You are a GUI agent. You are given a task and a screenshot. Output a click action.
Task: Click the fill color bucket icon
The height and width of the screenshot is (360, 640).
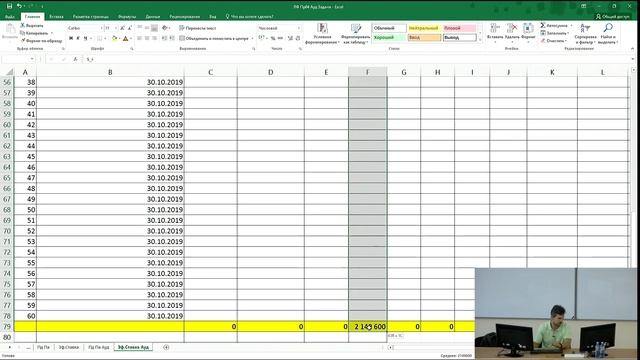pos(115,38)
